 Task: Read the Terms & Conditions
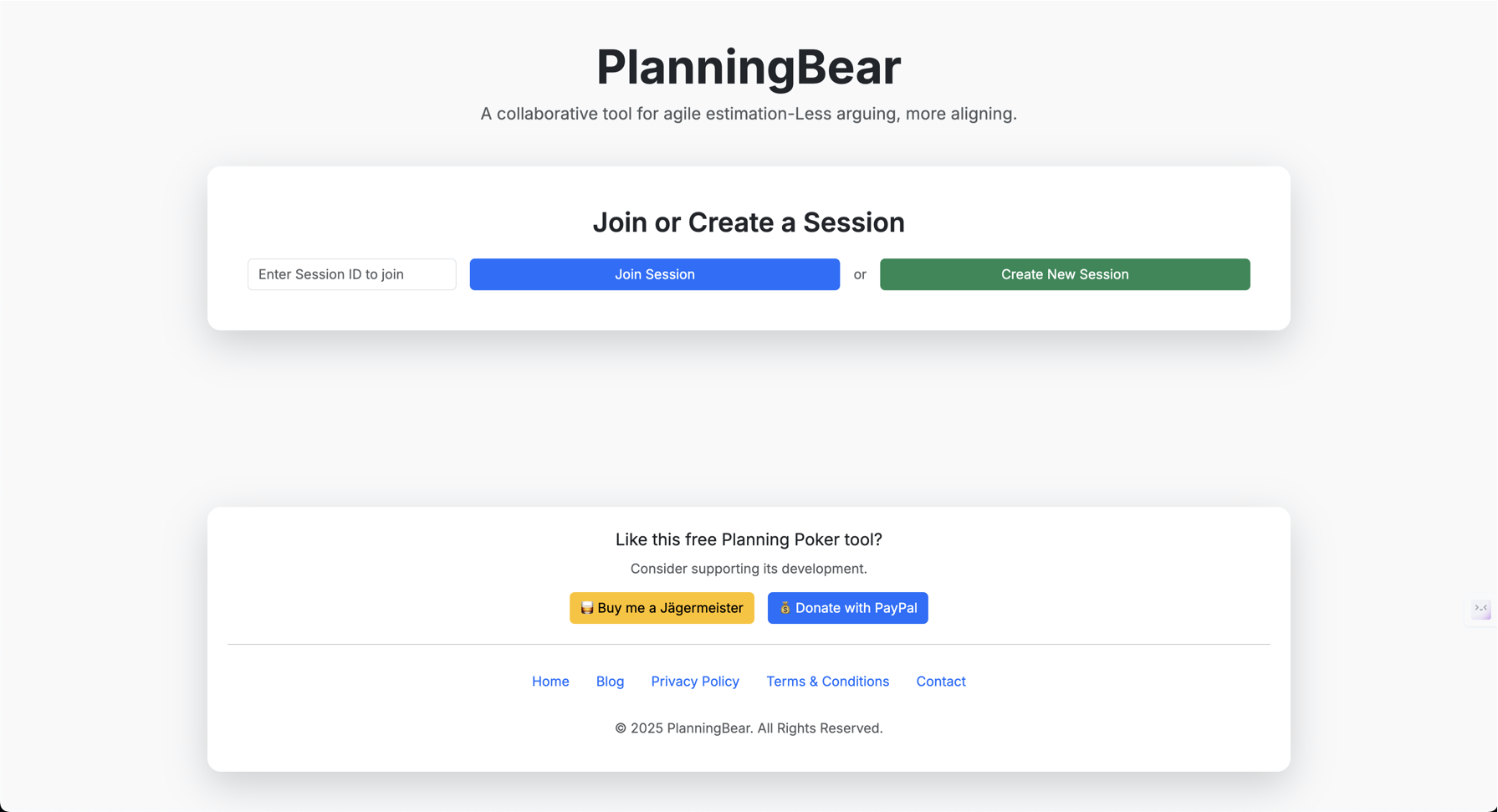[x=828, y=681]
